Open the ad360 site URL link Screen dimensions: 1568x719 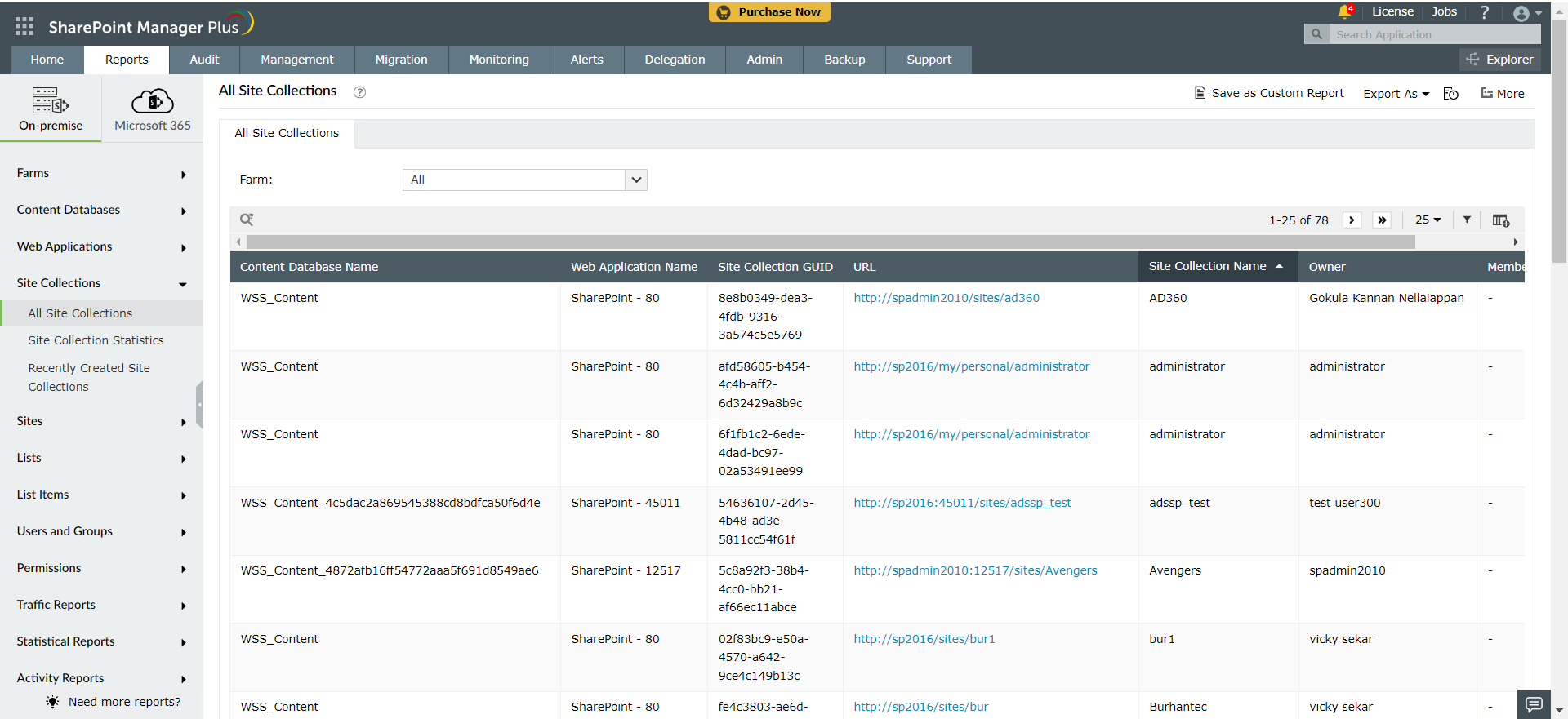pos(947,298)
